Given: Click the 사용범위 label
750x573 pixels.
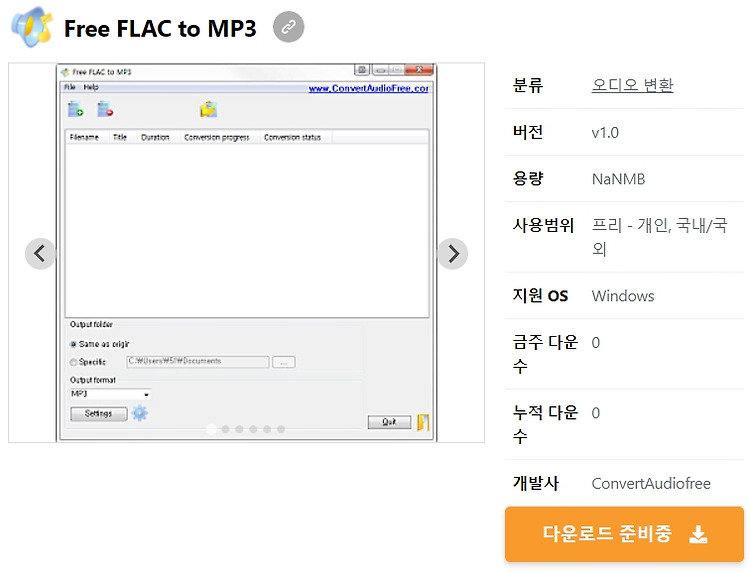Looking at the screenshot, I should (543, 225).
